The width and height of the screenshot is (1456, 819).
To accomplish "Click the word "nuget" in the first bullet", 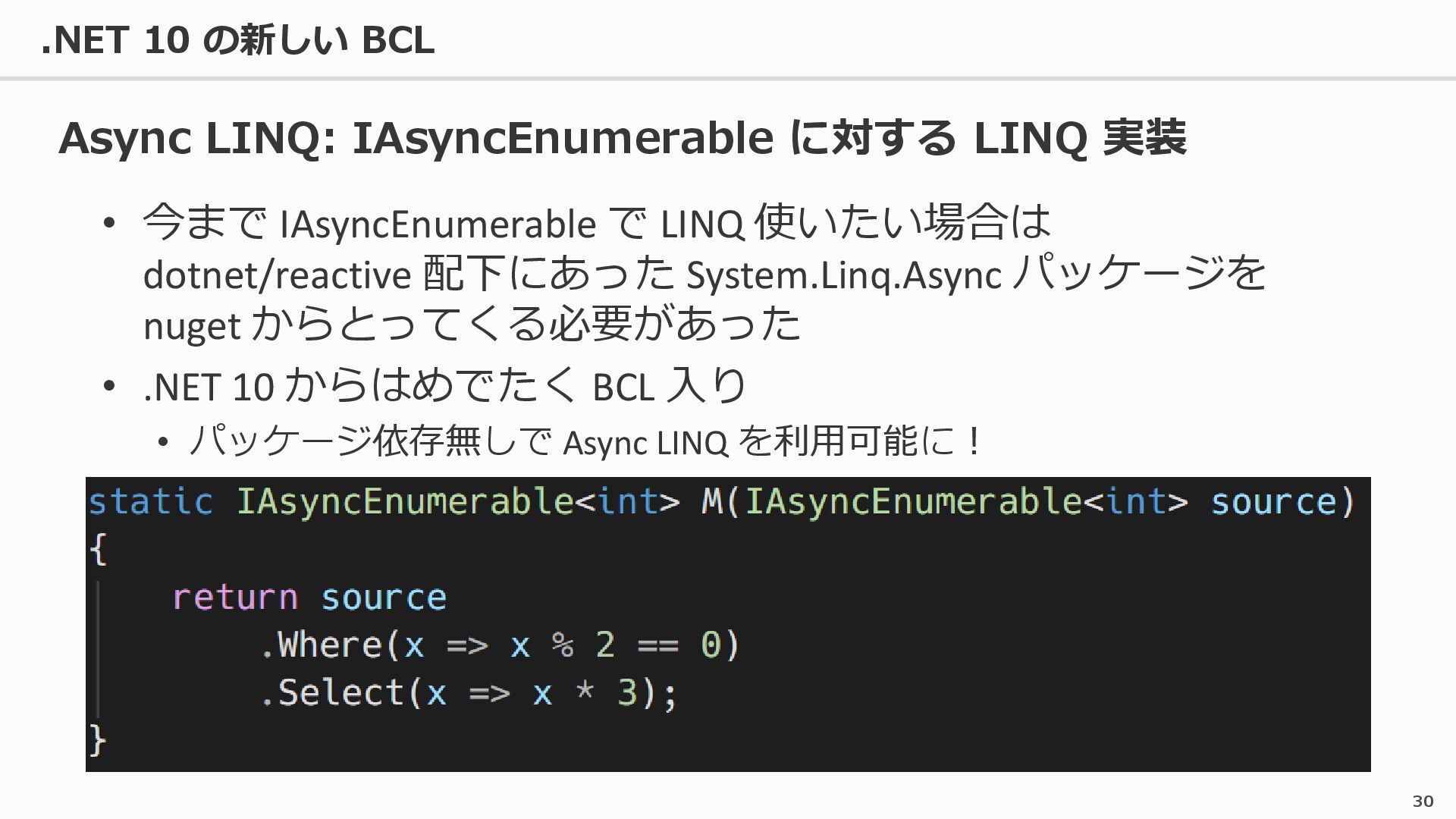I will tap(192, 326).
